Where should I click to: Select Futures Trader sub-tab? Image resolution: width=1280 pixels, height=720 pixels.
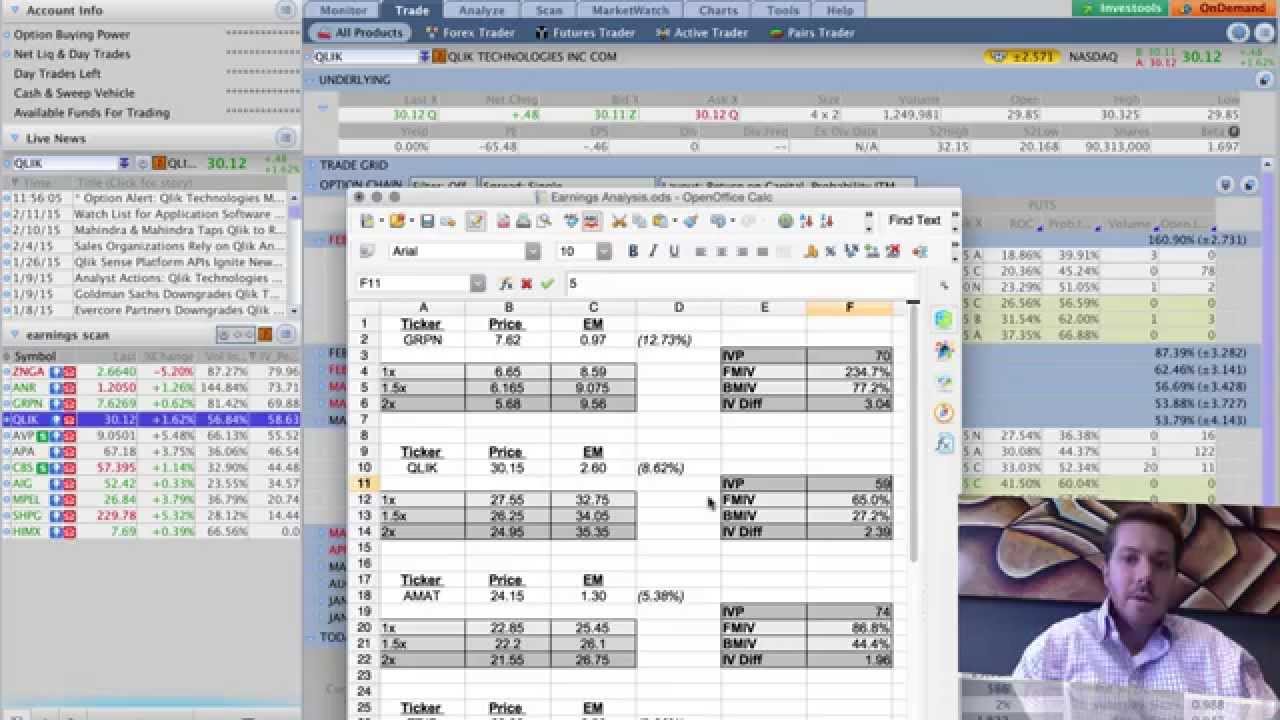585,33
